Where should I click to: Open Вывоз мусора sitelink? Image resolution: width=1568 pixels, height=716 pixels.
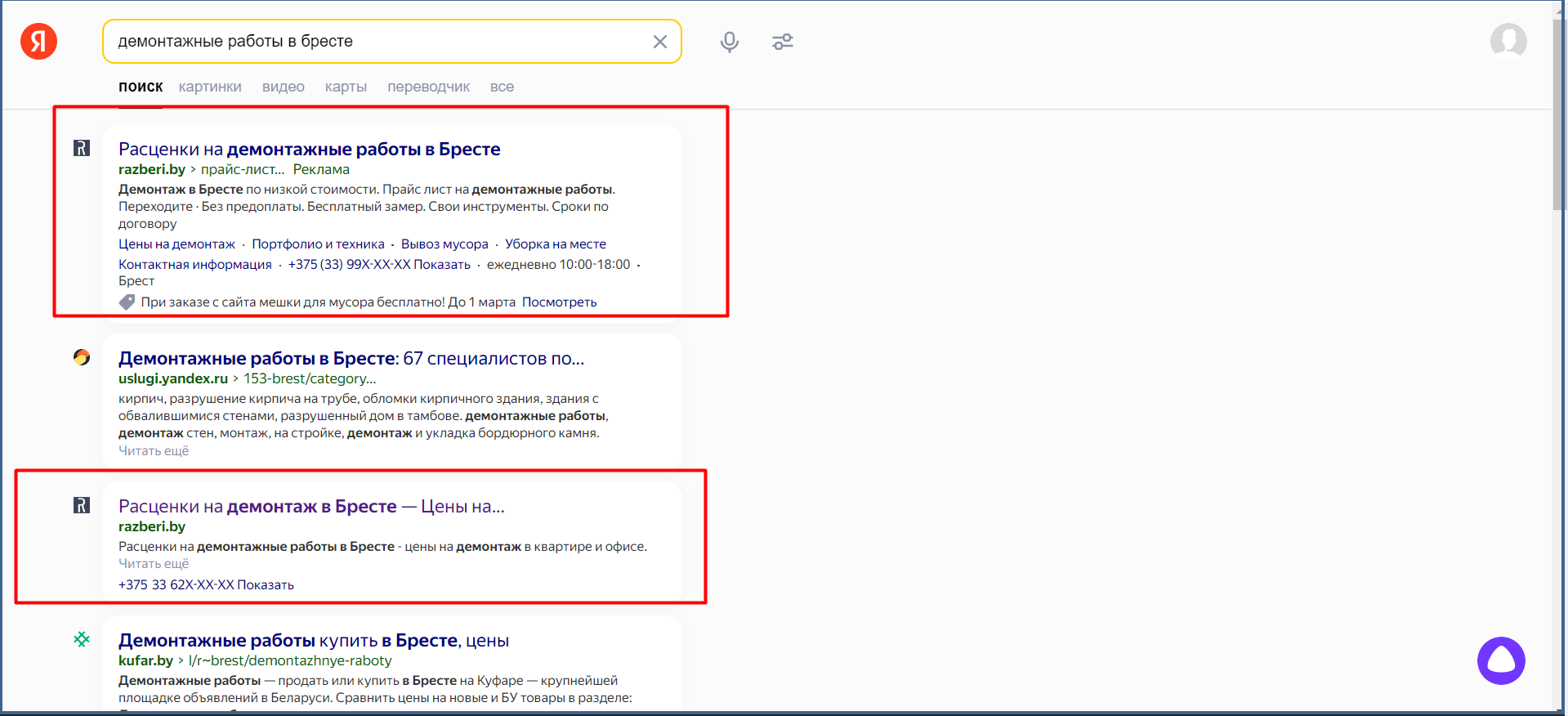444,244
